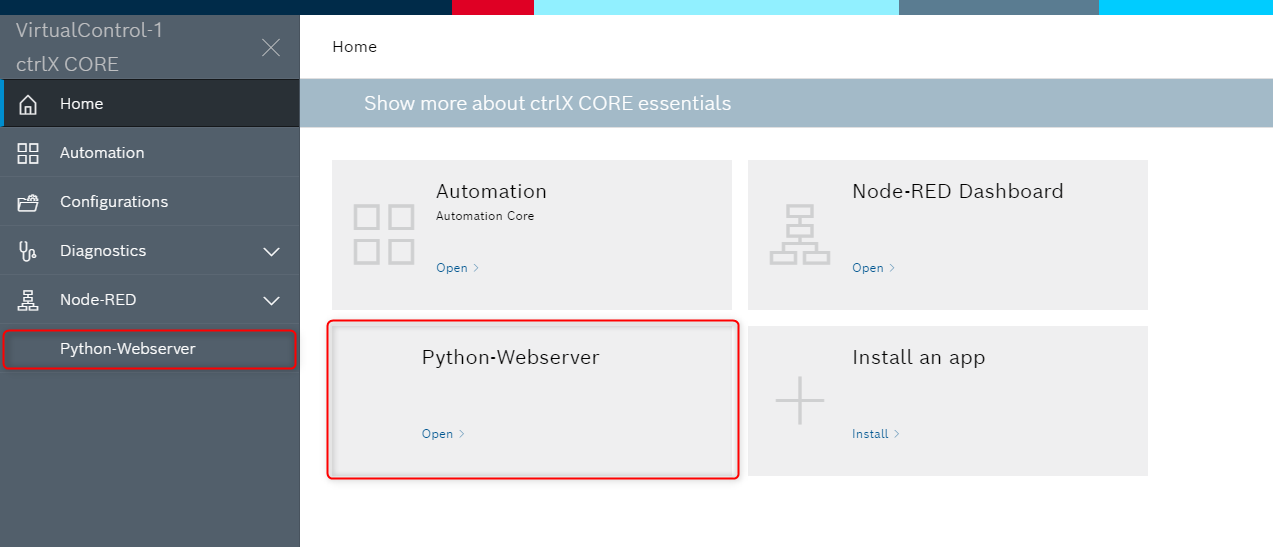
Task: Select the Node-RED menu item
Action: click(150, 300)
